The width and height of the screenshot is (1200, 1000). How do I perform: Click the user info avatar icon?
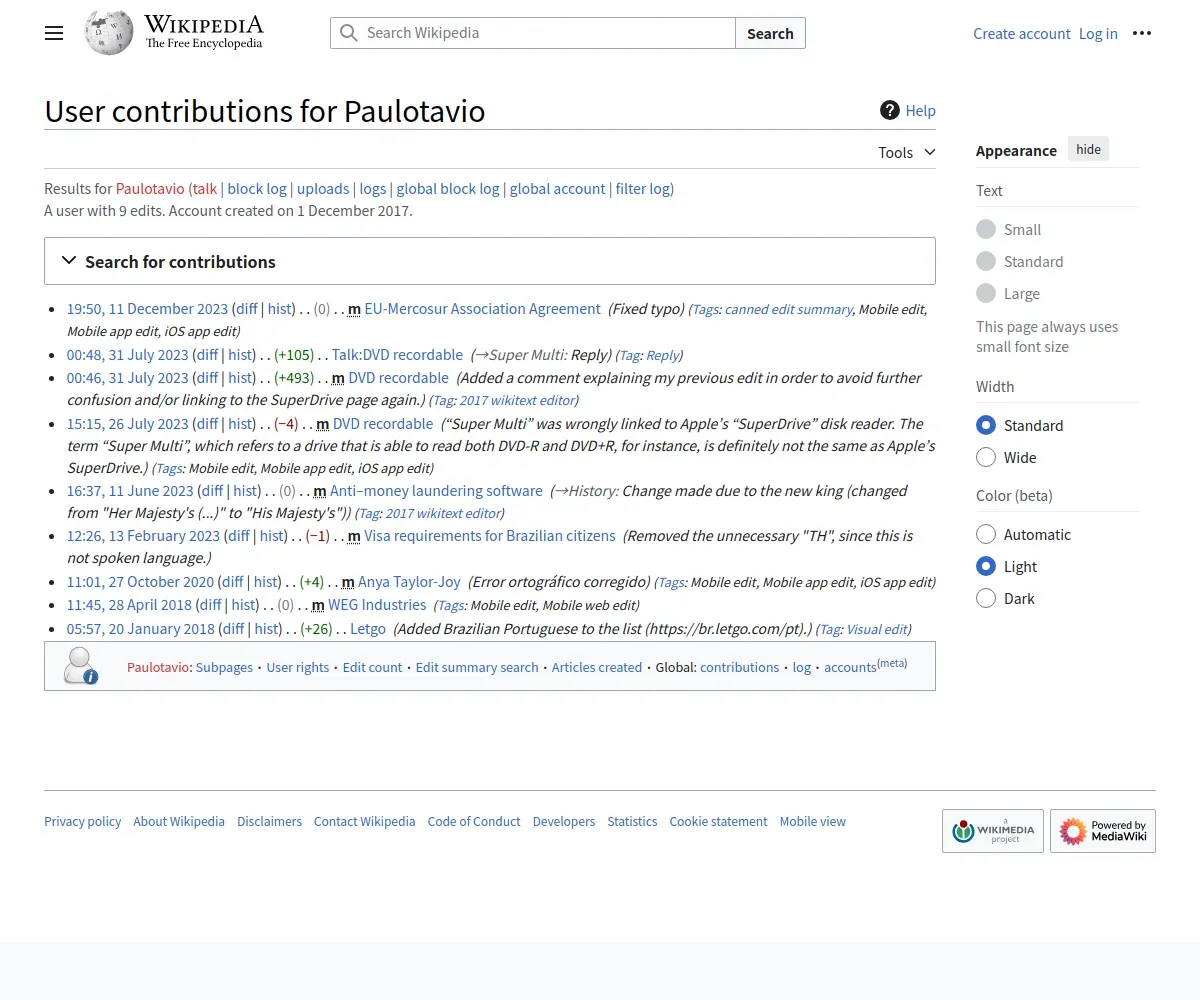(x=80, y=666)
